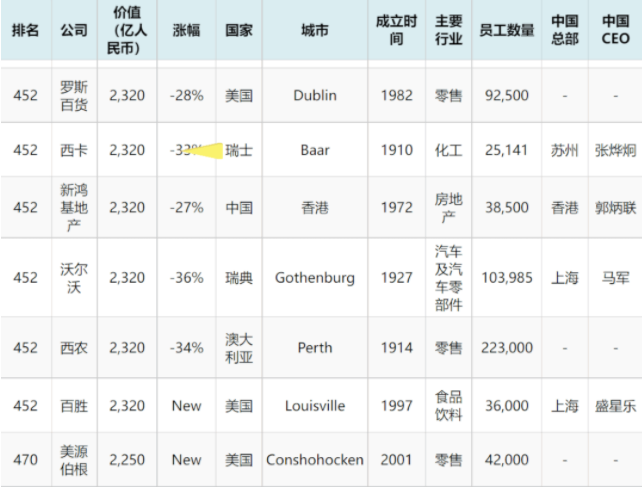Select the company cell 沃尔沃
This screenshot has width=642, height=489.
click(74, 278)
